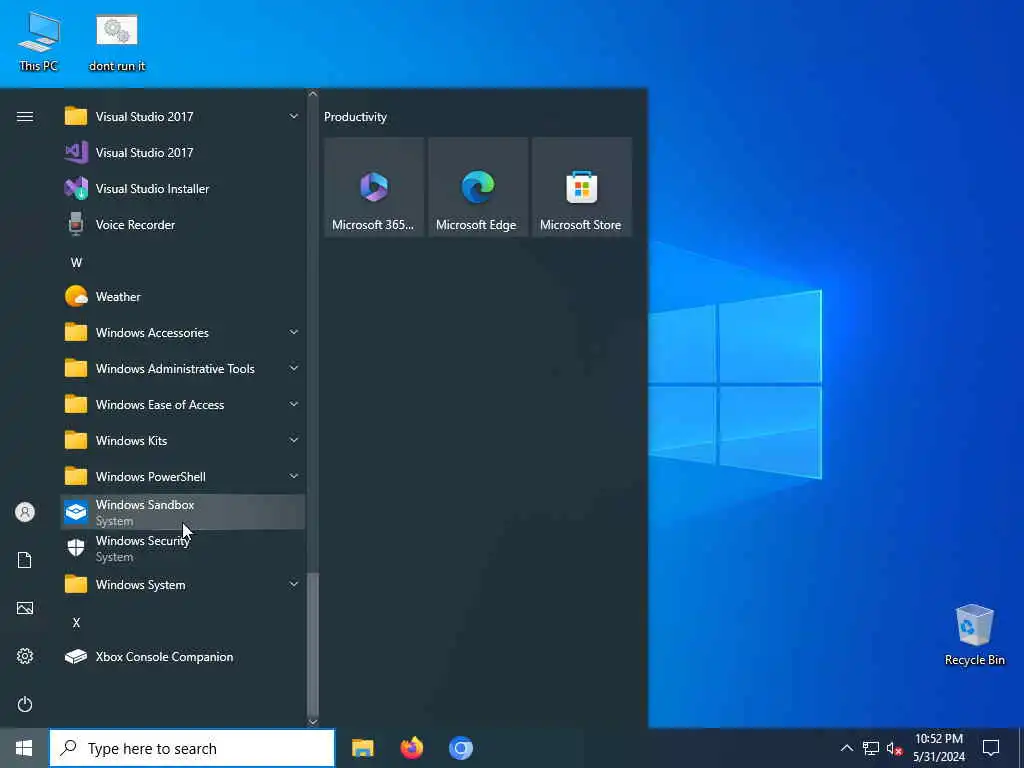
Task: Open the user account icon
Action: click(x=25, y=512)
